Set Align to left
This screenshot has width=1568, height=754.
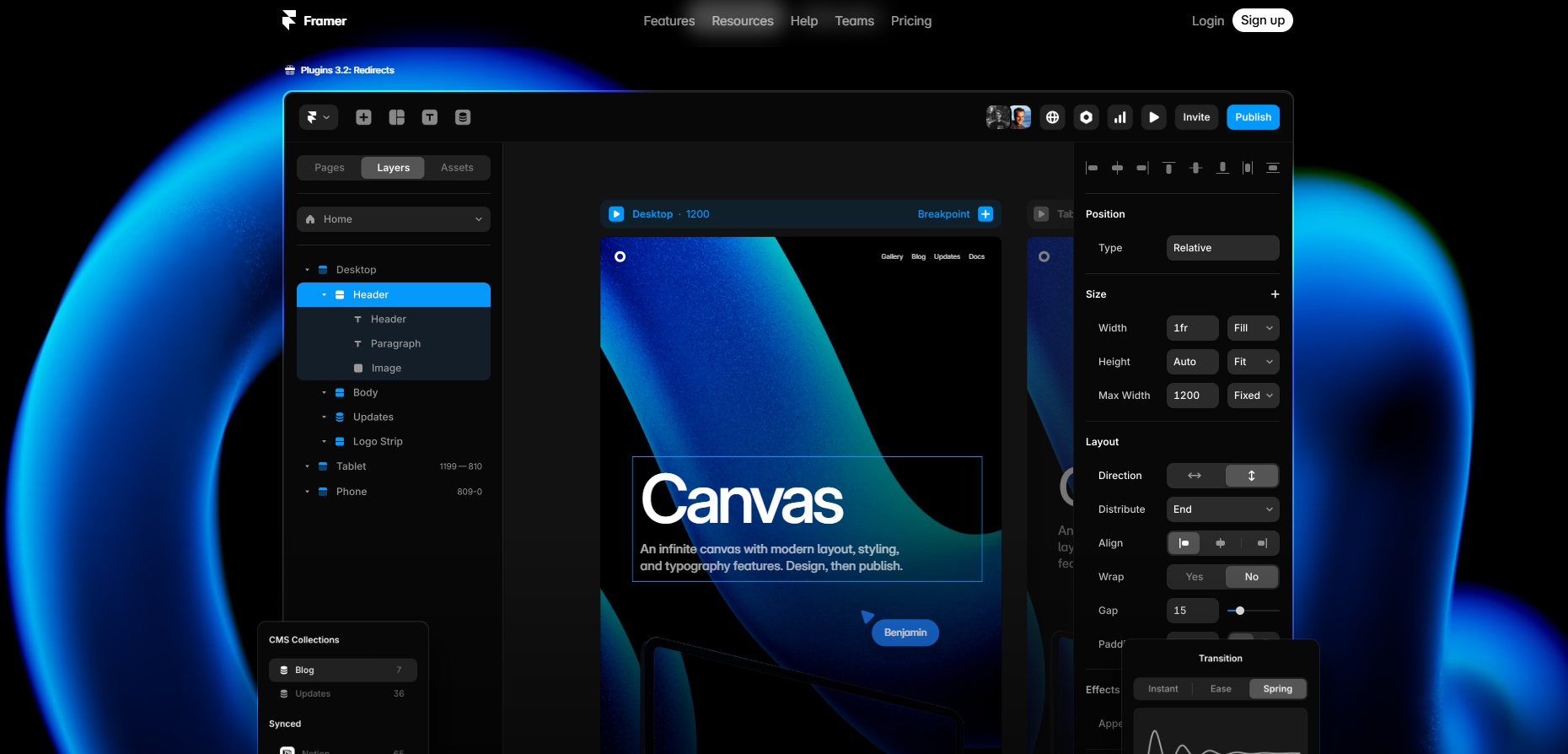[x=1184, y=543]
